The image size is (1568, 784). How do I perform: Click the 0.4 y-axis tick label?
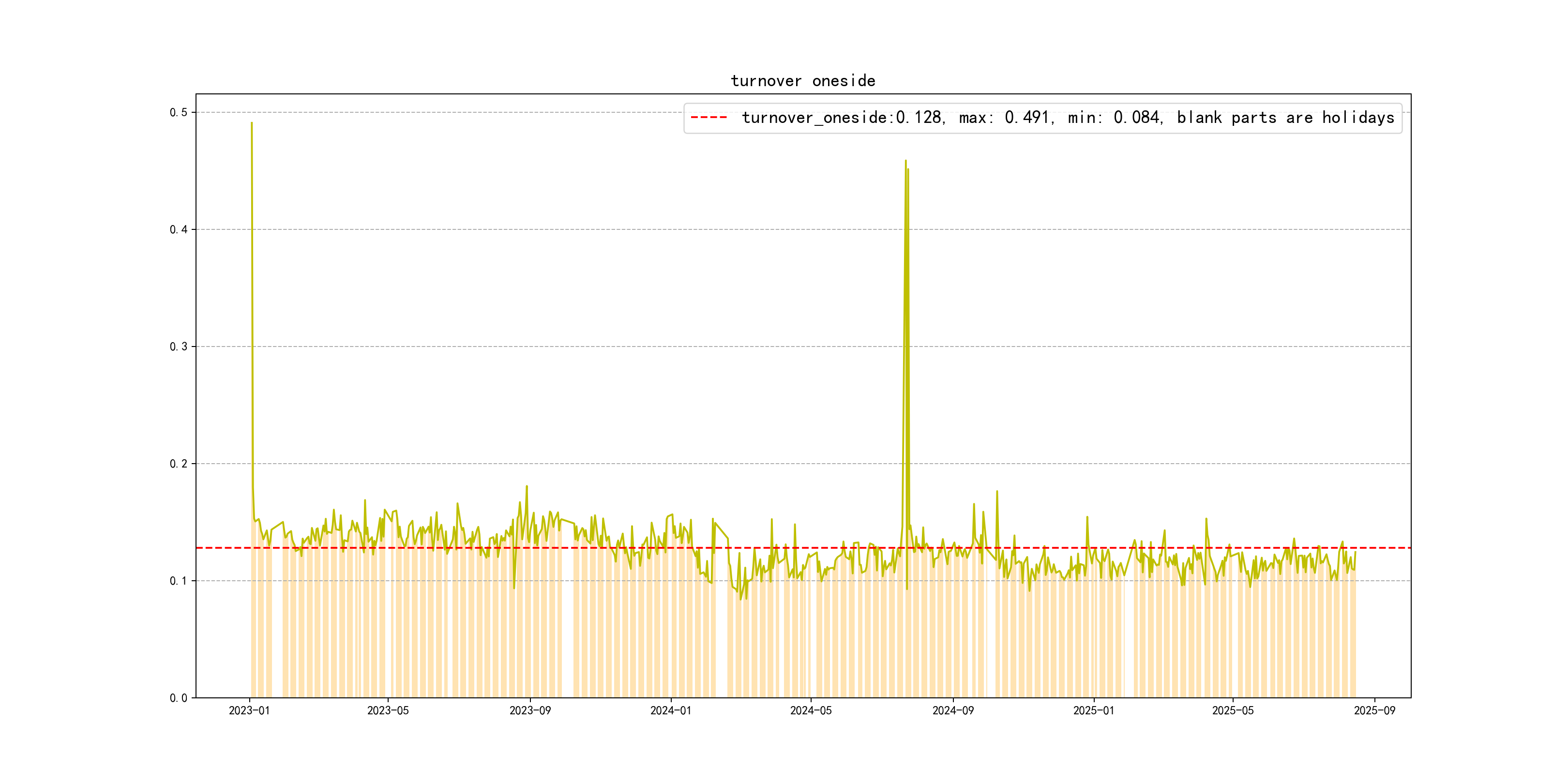[x=179, y=229]
